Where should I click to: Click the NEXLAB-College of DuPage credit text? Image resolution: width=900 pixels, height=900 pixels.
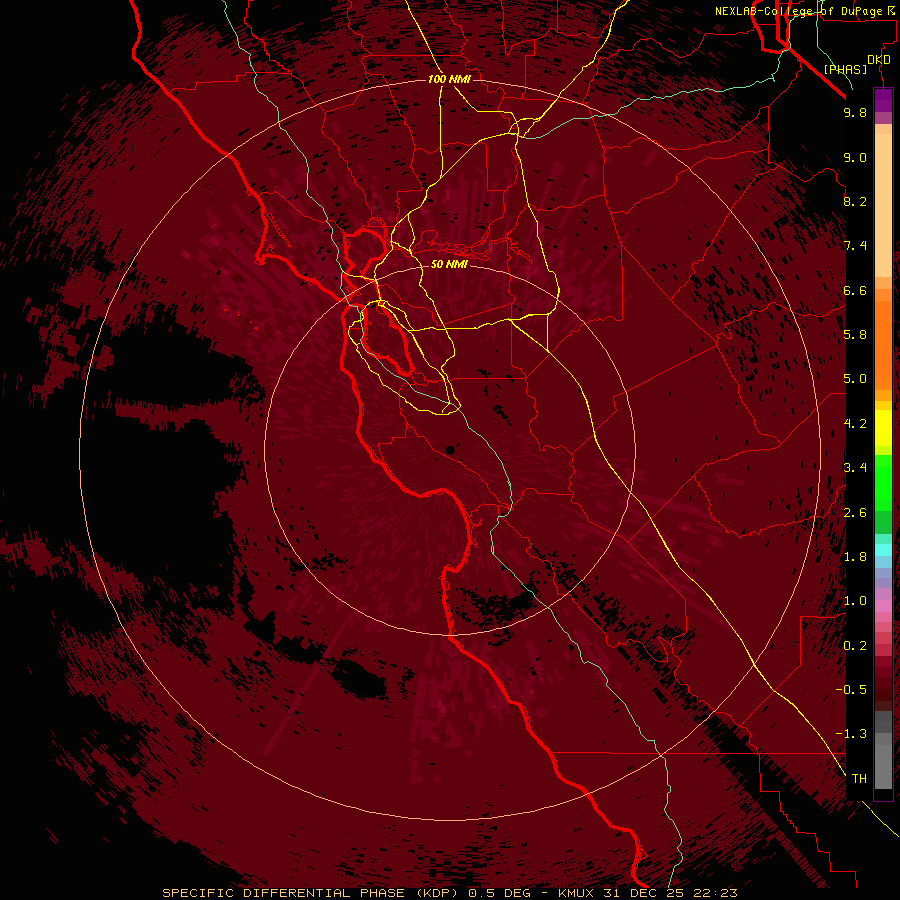(x=798, y=11)
